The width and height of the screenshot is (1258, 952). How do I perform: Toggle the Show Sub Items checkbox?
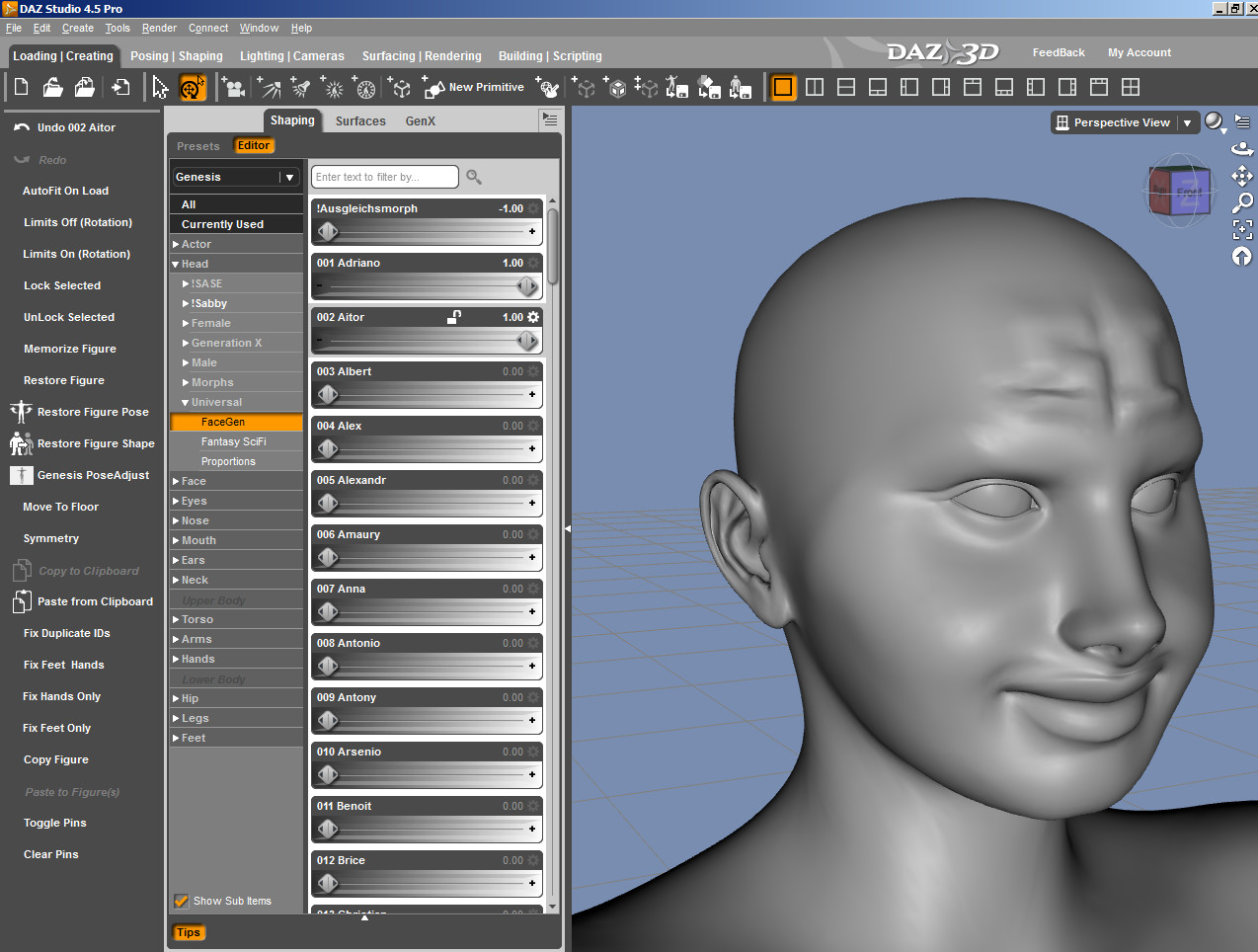(x=182, y=901)
